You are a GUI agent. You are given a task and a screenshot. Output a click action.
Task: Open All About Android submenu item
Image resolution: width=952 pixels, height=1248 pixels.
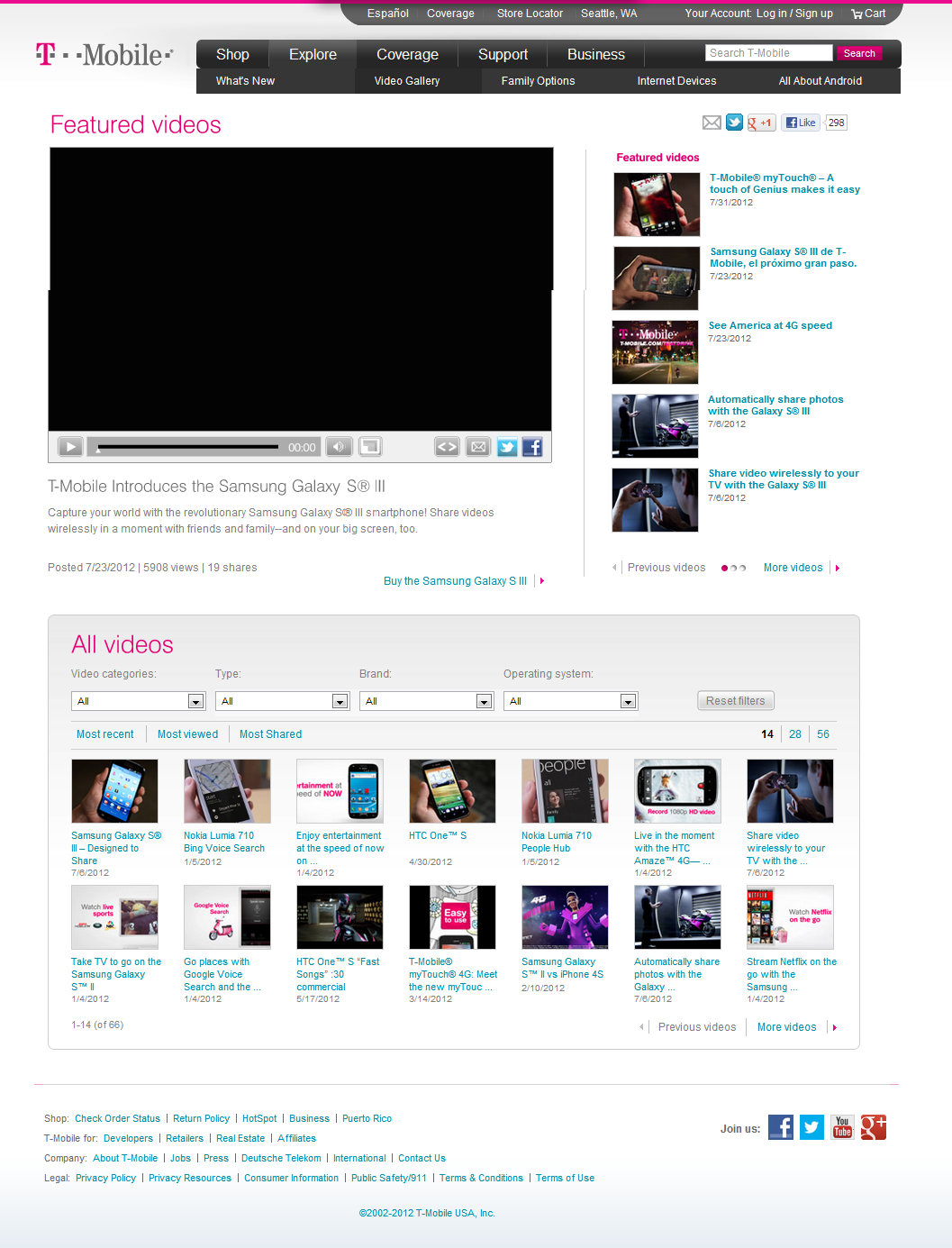821,81
